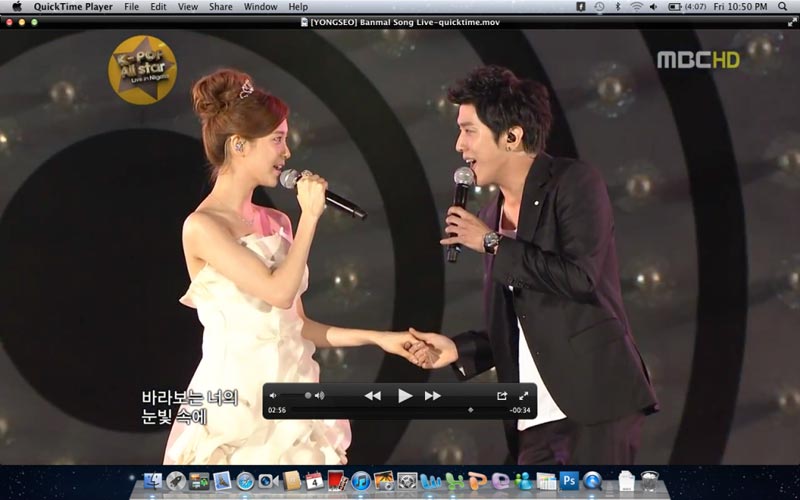Screen dimensions: 800x500
Task: Launch Safari from the Dock
Action: 245,481
